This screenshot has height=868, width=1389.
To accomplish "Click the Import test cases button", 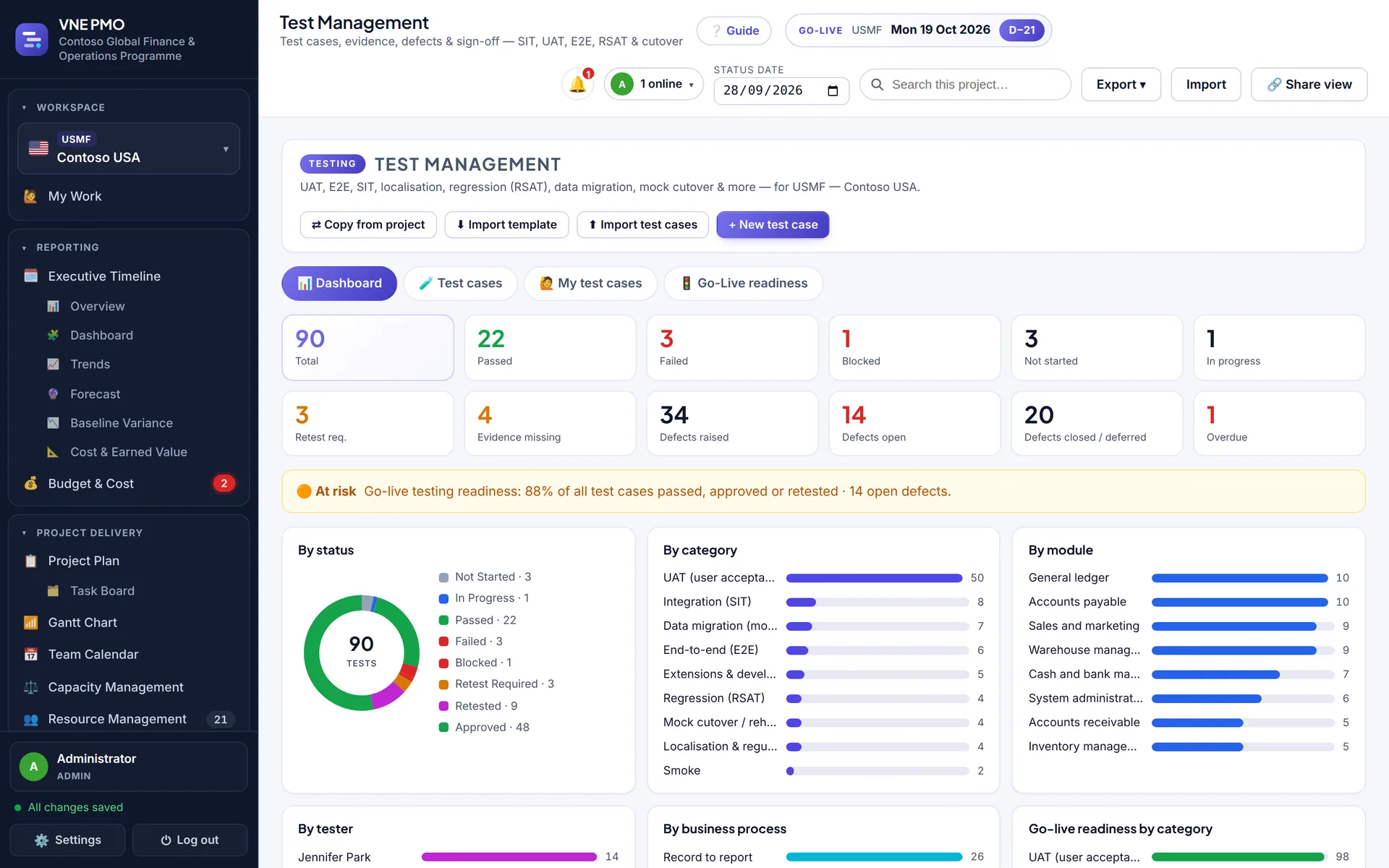I will (x=642, y=224).
